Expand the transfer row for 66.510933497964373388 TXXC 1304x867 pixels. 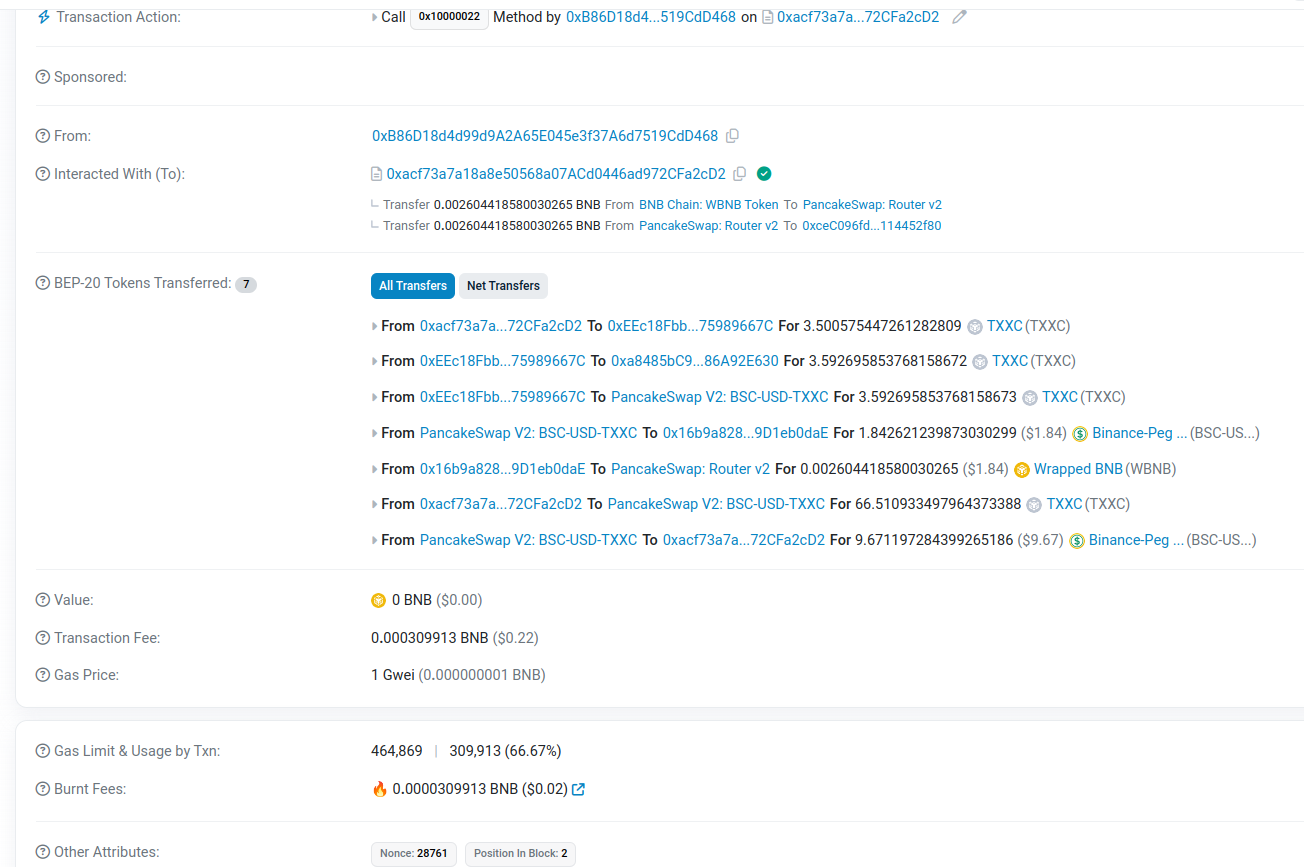coord(375,504)
